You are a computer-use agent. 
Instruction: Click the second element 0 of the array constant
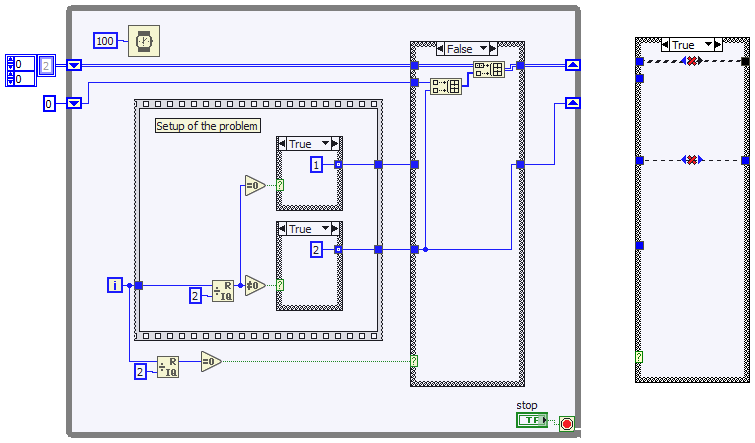click(25, 78)
